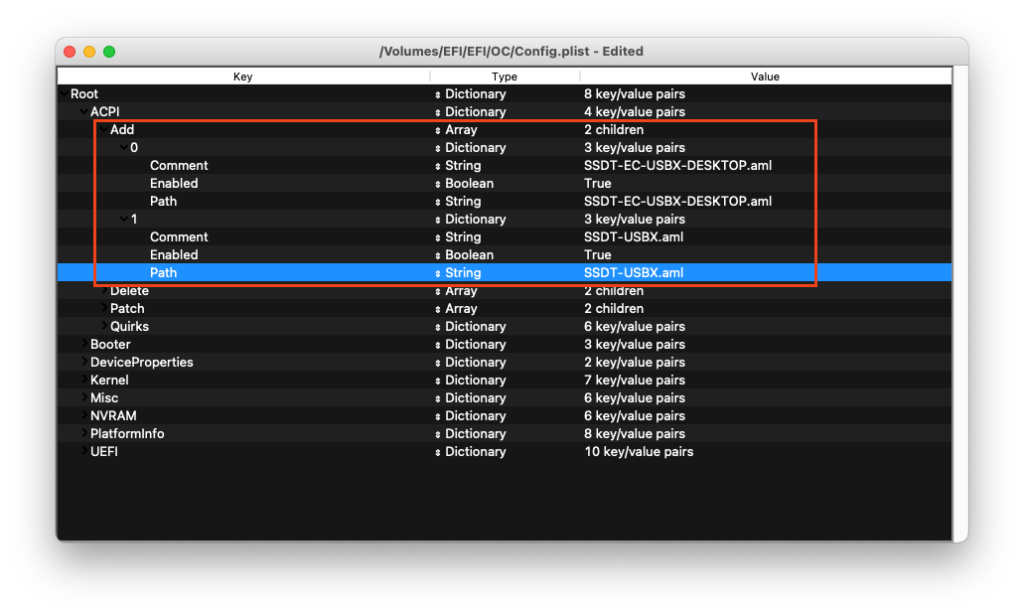Expand the Booter dictionary
The width and height of the screenshot is (1024, 616).
(84, 344)
